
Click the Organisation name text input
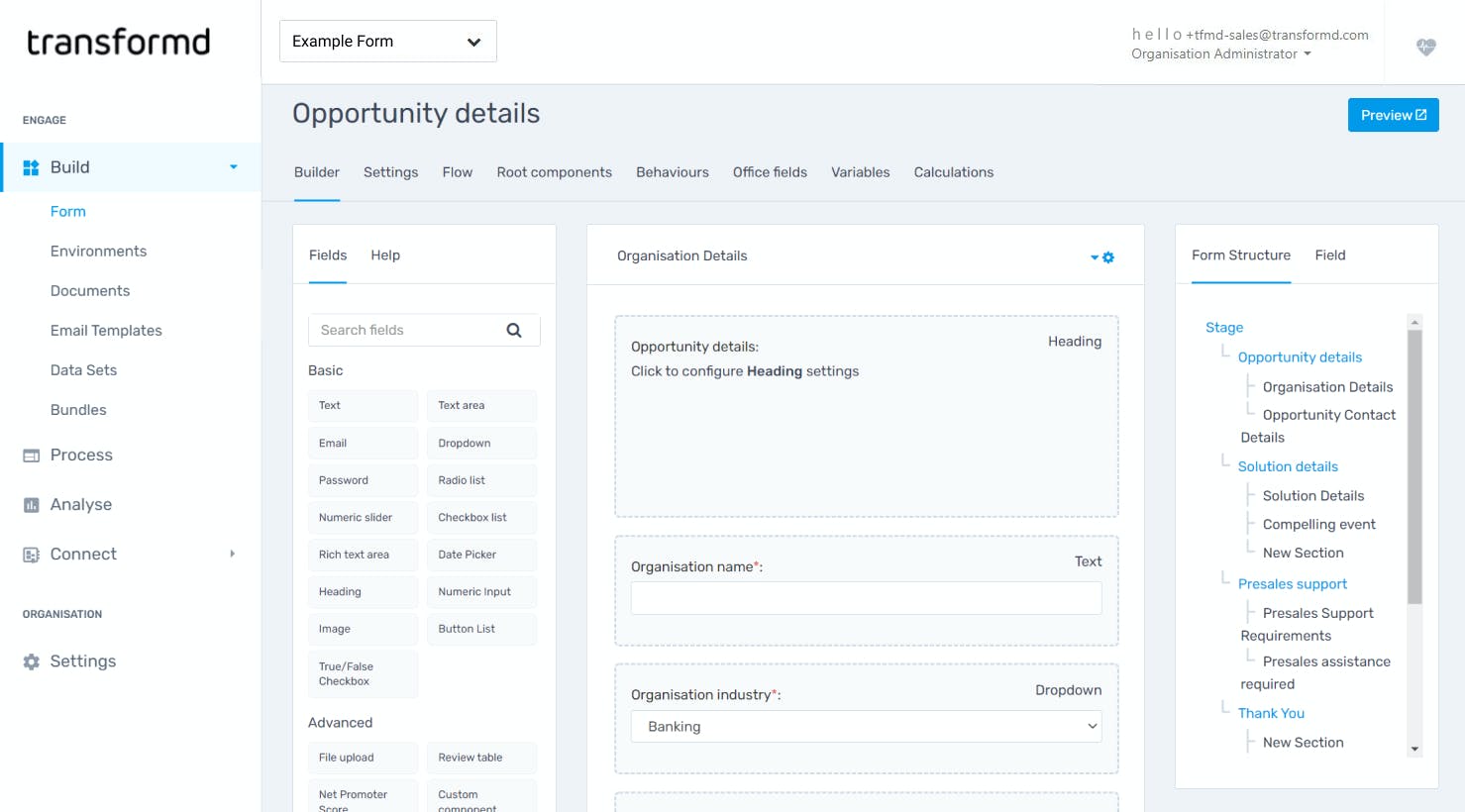pyautogui.click(x=866, y=598)
